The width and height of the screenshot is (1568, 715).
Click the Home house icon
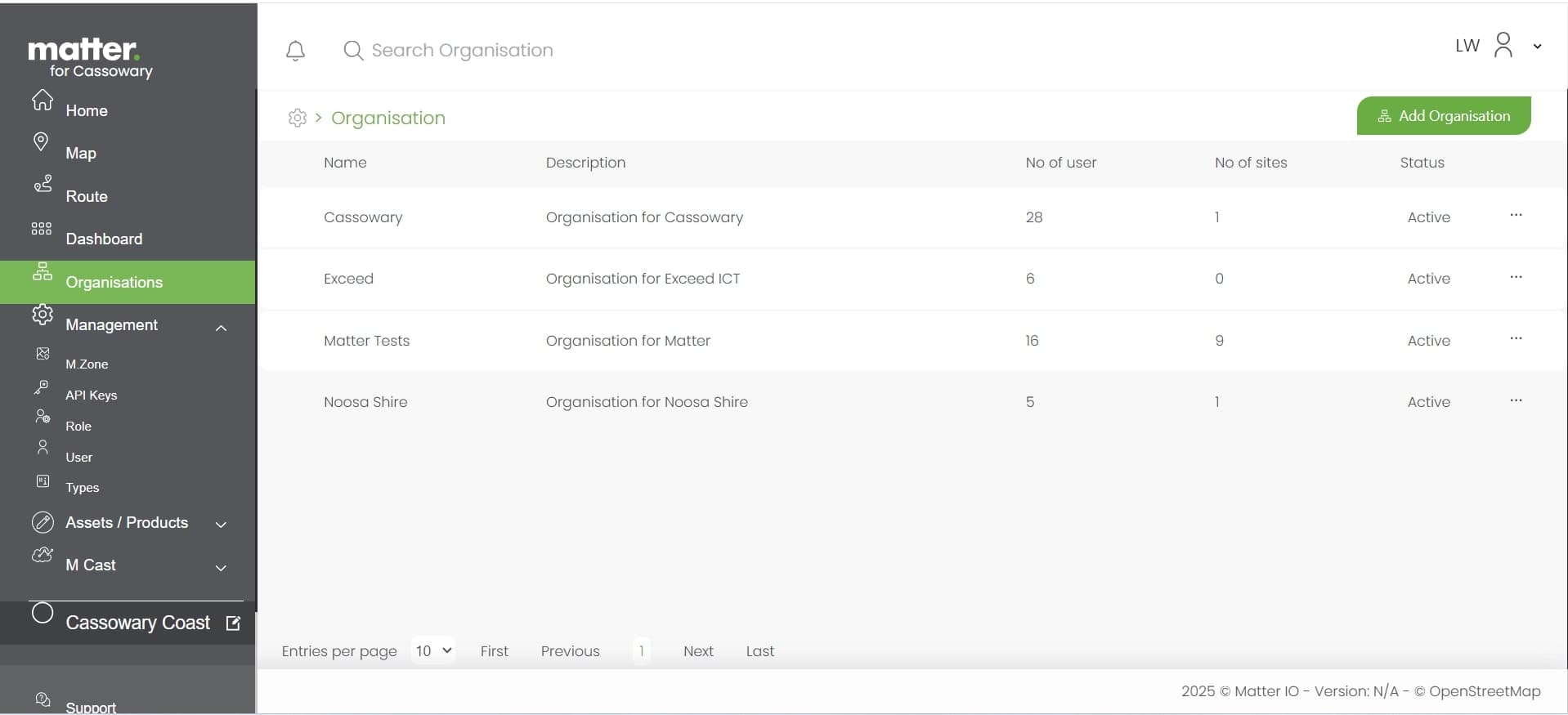coord(43,101)
